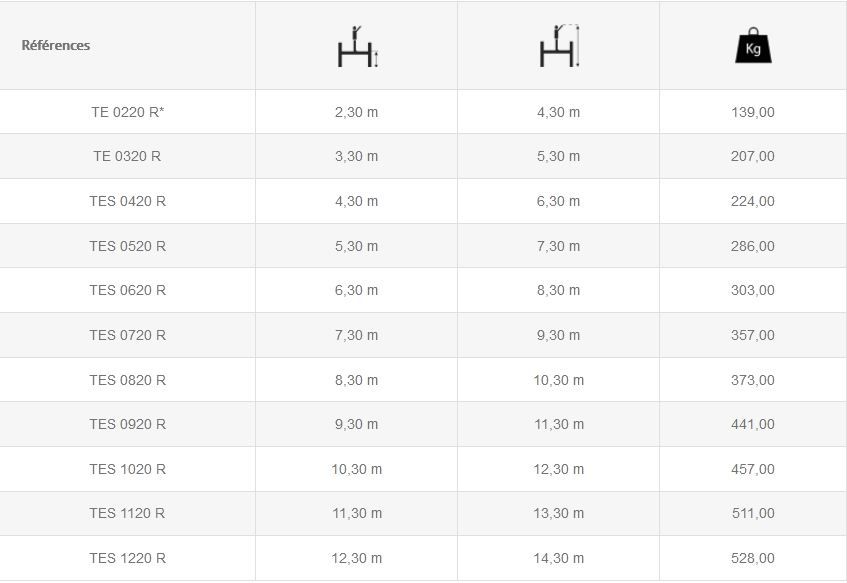The height and width of the screenshot is (583, 847).
Task: Click the 441,00 weight value
Action: tap(753, 424)
